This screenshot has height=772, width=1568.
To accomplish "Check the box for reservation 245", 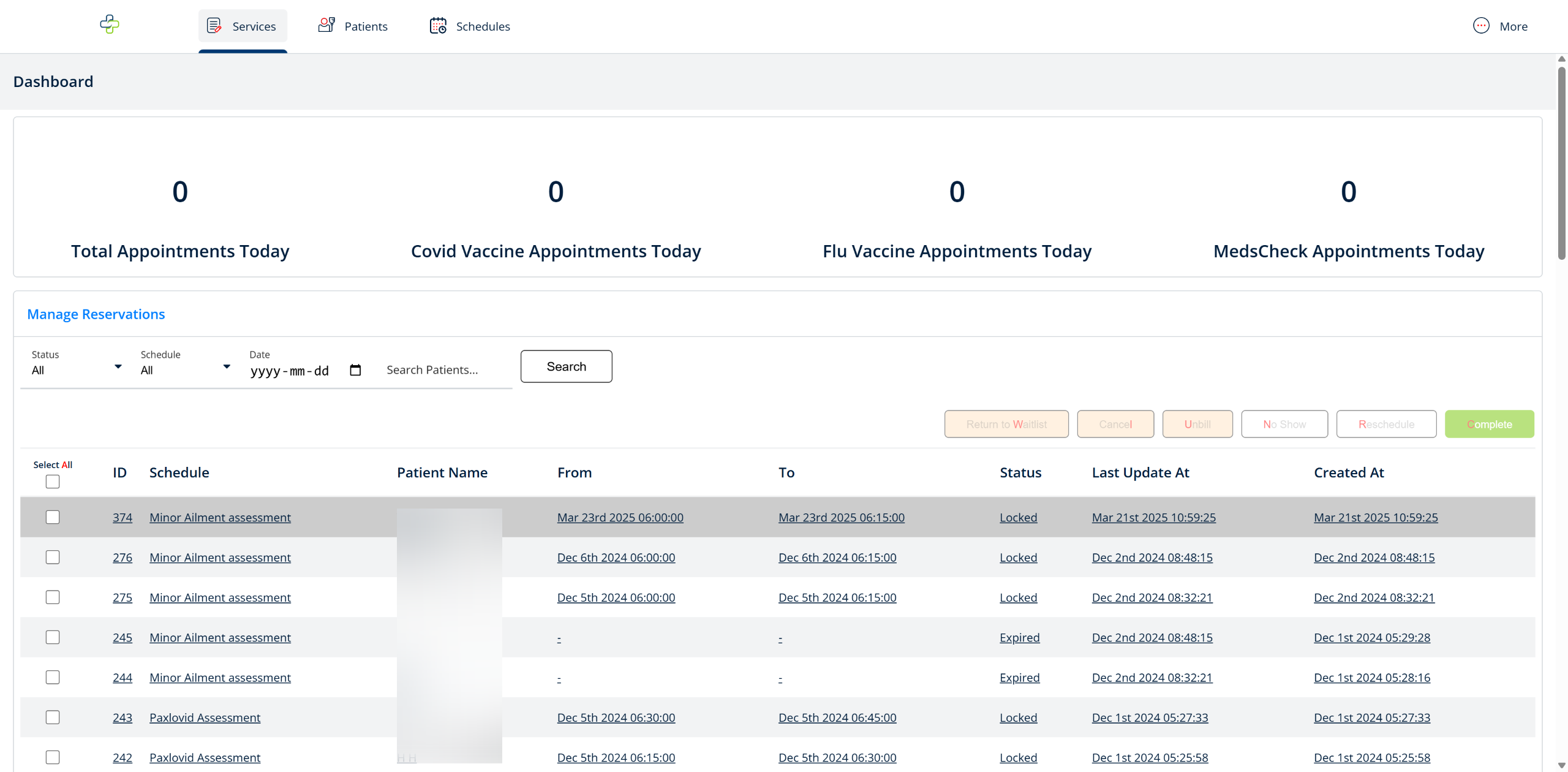I will [x=53, y=637].
